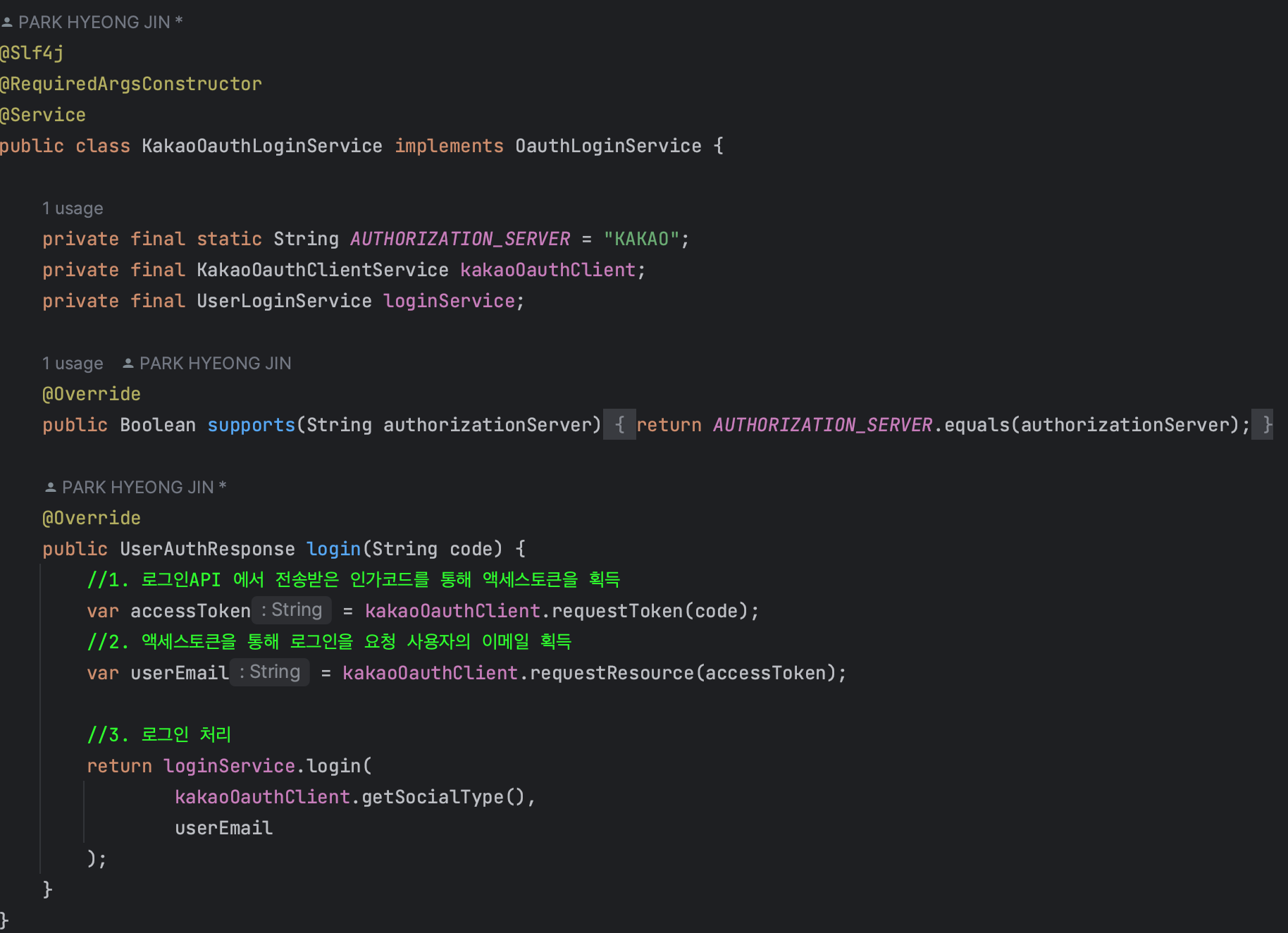Click the UserLoginService type name
Viewport: 1288px width, 933px height.
[x=284, y=302]
